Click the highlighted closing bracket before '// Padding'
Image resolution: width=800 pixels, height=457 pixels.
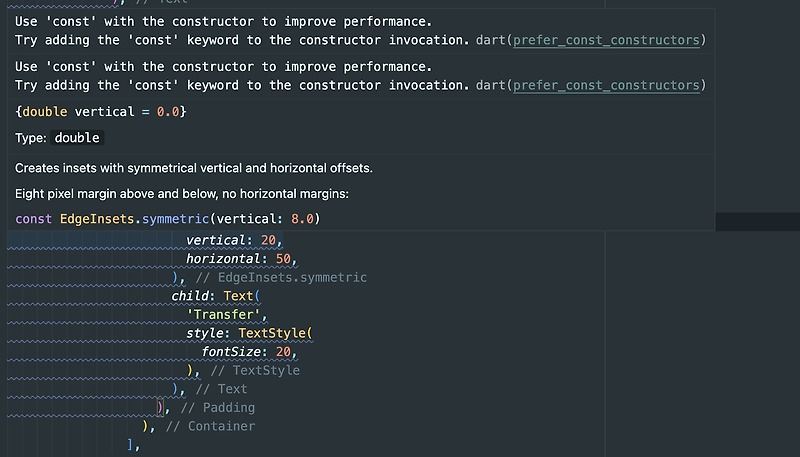click(160, 408)
